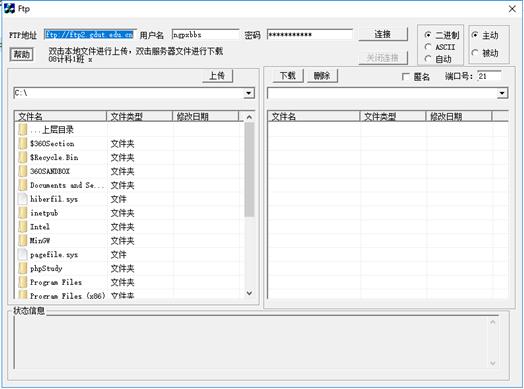Image resolution: width=524 pixels, height=389 pixels.
Task: Sort local list by 文件类型 column header
Action: pyautogui.click(x=139, y=116)
